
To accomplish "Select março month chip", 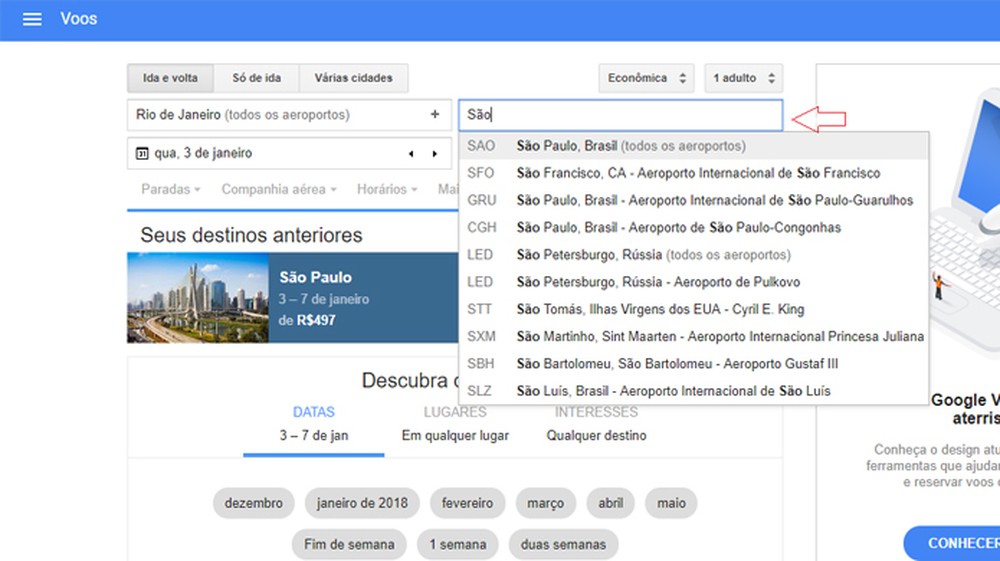I will click(545, 503).
